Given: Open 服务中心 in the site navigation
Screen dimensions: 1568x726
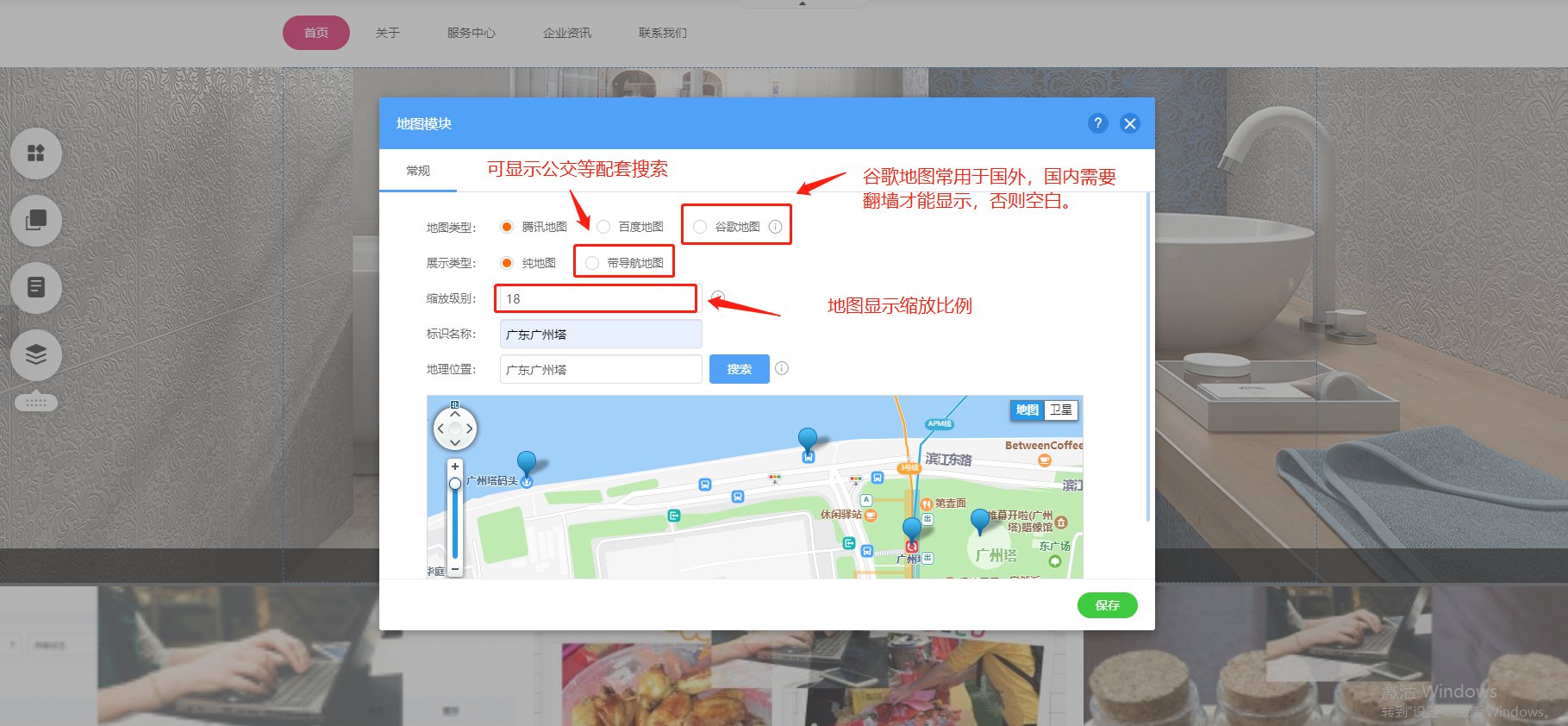Looking at the screenshot, I should 472,33.
